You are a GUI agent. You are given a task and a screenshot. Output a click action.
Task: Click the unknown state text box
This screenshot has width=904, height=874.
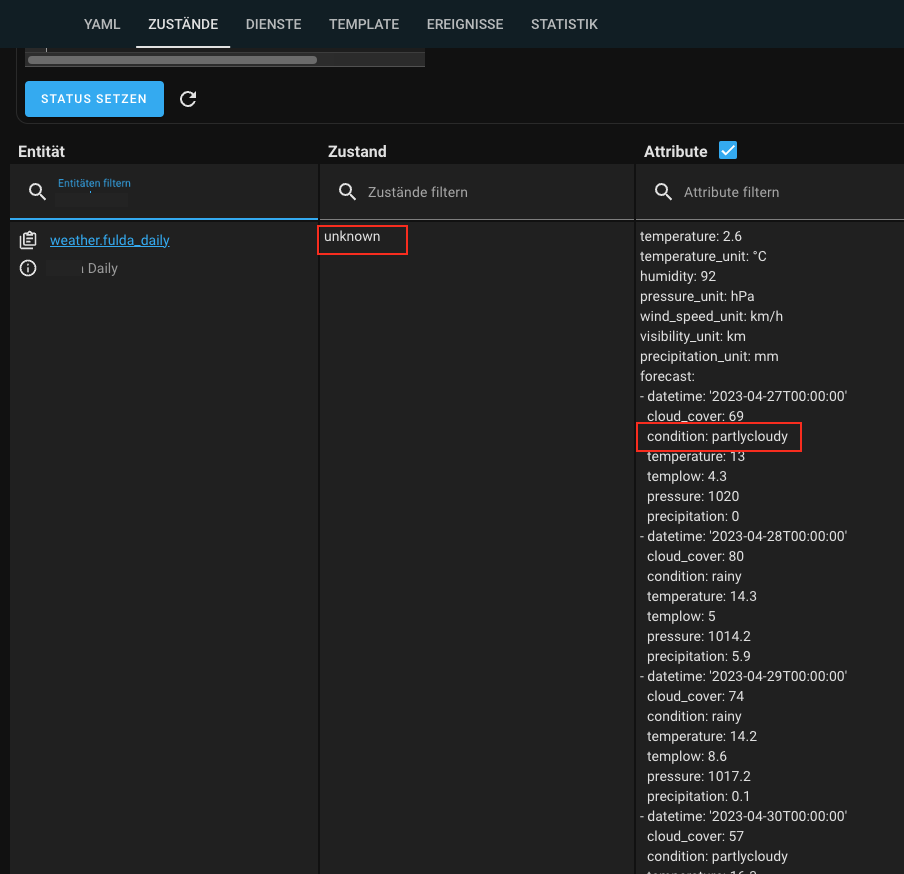362,239
